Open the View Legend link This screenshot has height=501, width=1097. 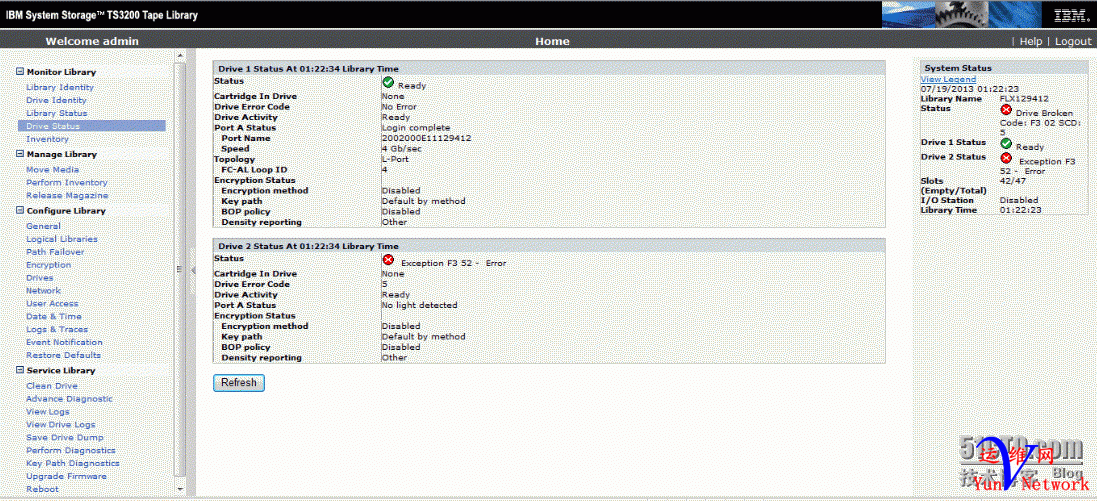pyautogui.click(x=948, y=80)
